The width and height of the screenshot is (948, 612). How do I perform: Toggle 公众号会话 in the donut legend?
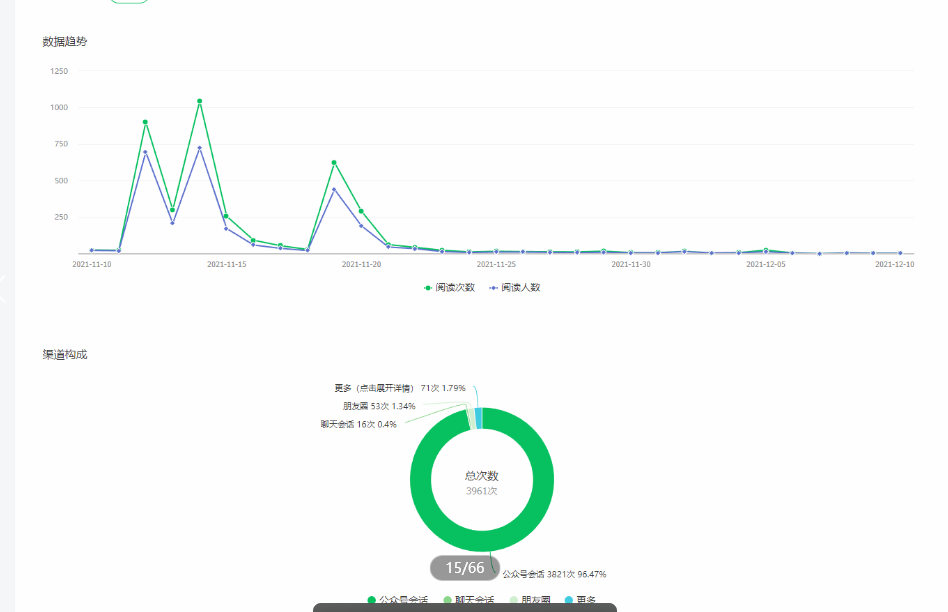point(398,600)
